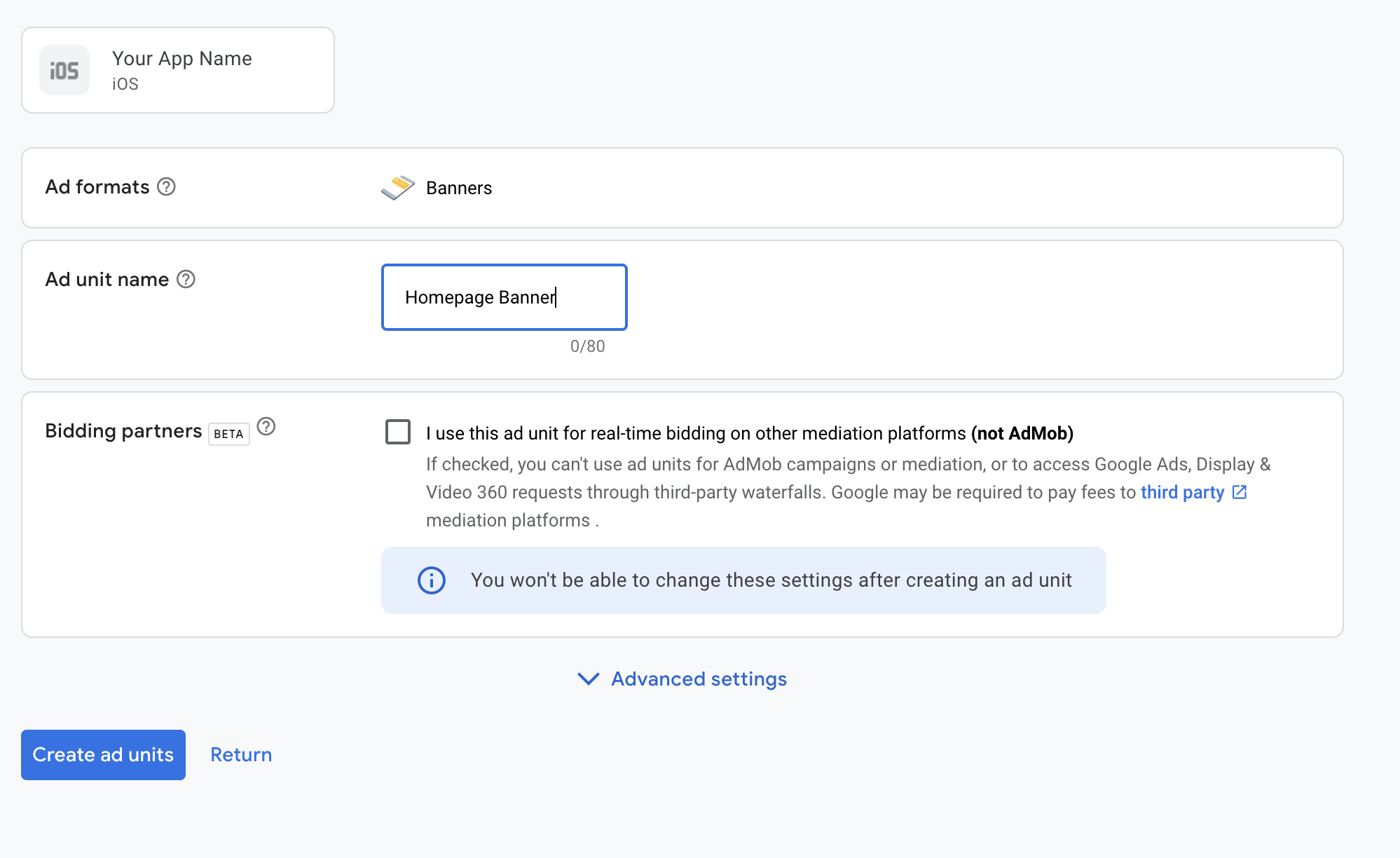The image size is (1400, 858).
Task: Enable the real-time bidding checkbox
Action: [x=398, y=432]
